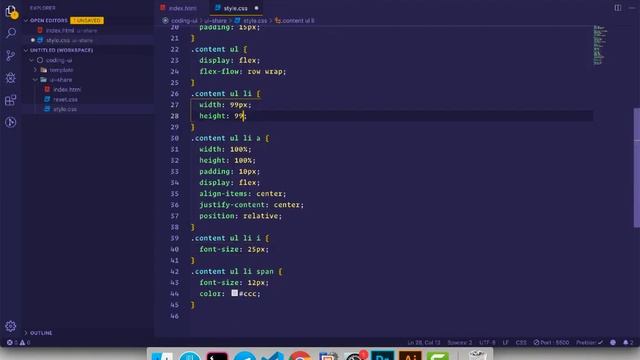Open Trash from the dock

478,356
